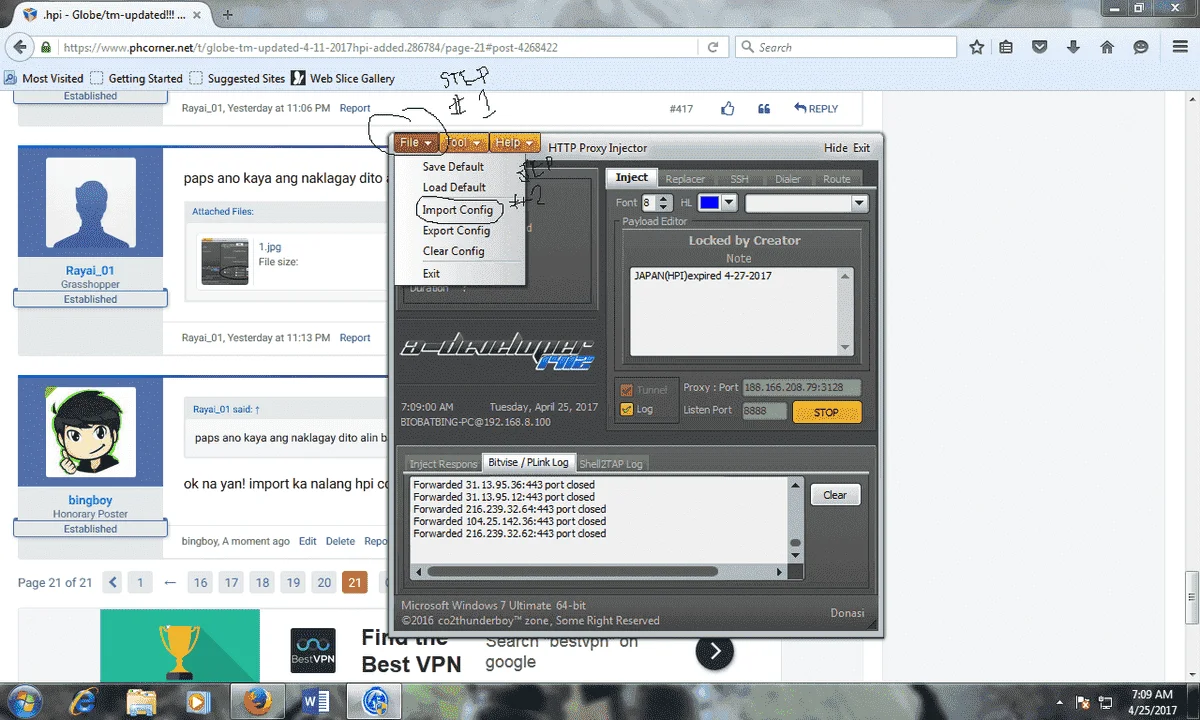Choose Save Default in File menu
The height and width of the screenshot is (720, 1200).
click(453, 167)
